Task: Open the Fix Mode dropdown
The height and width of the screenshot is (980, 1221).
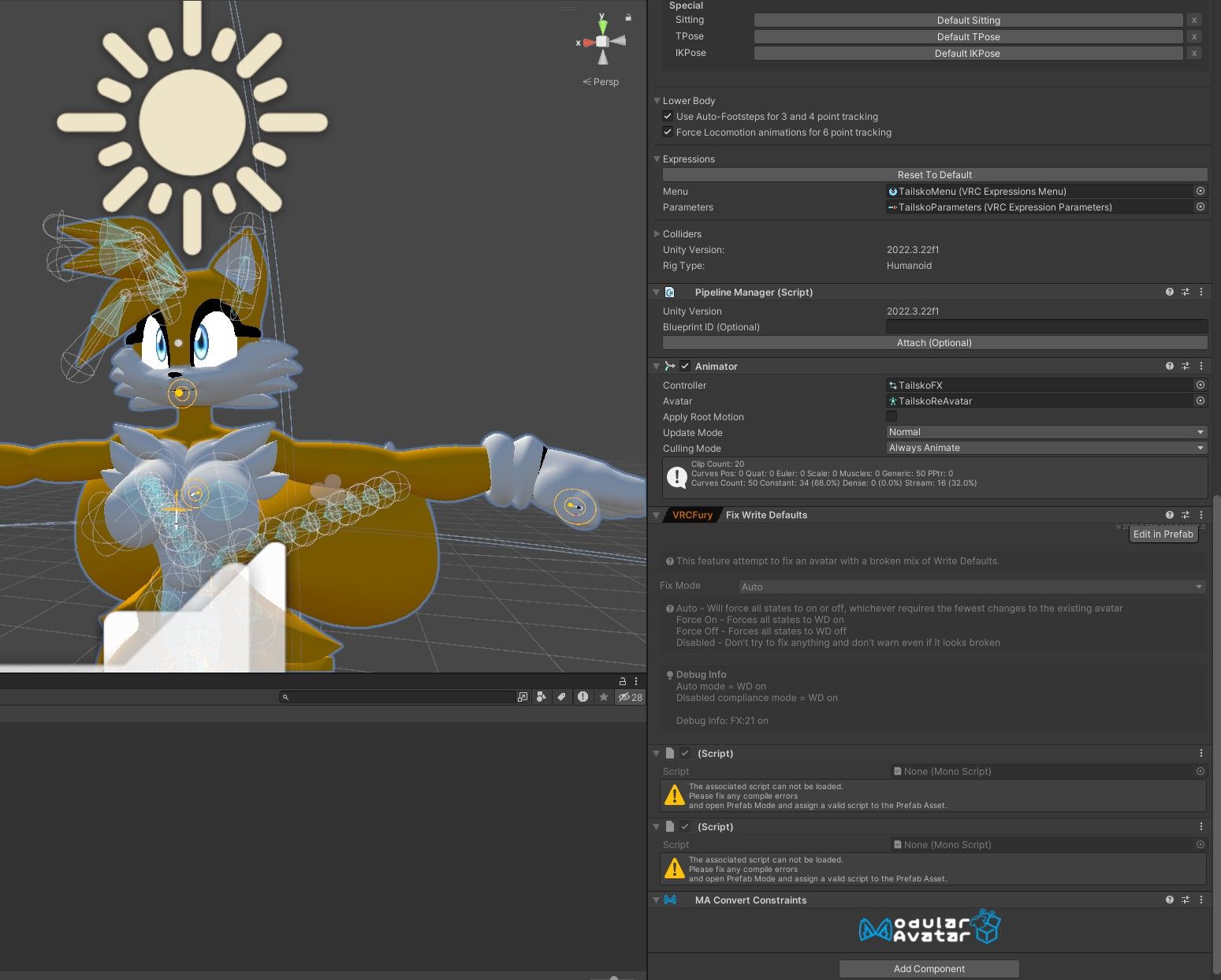Action: click(972, 587)
